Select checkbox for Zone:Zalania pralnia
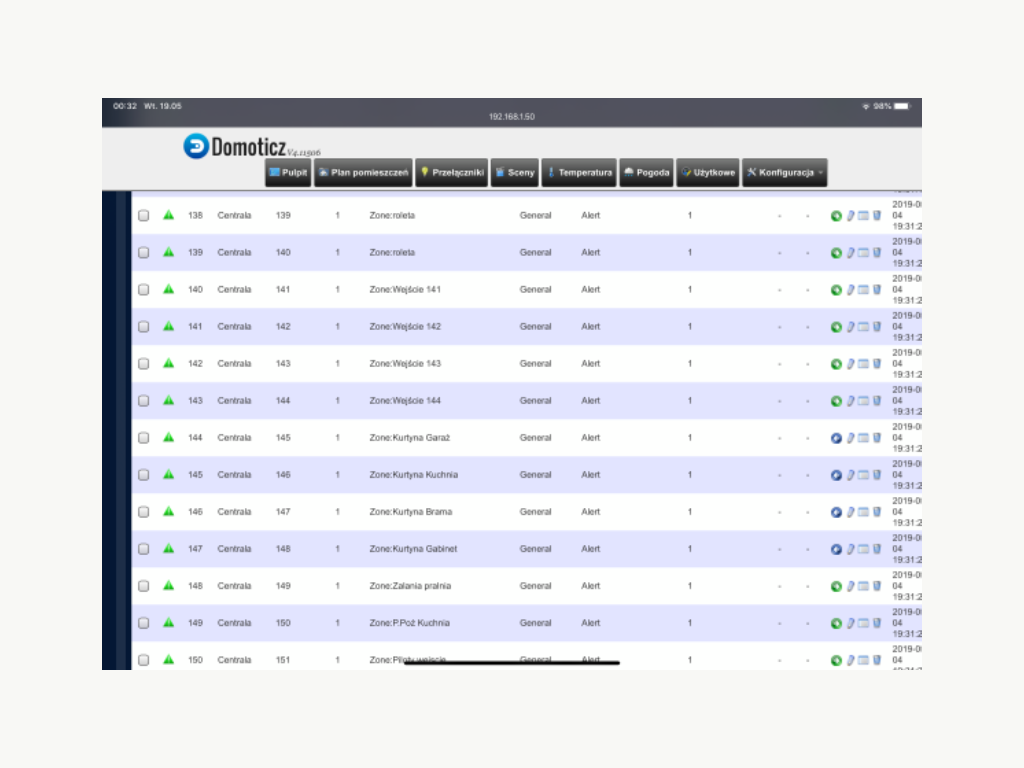 (x=144, y=586)
